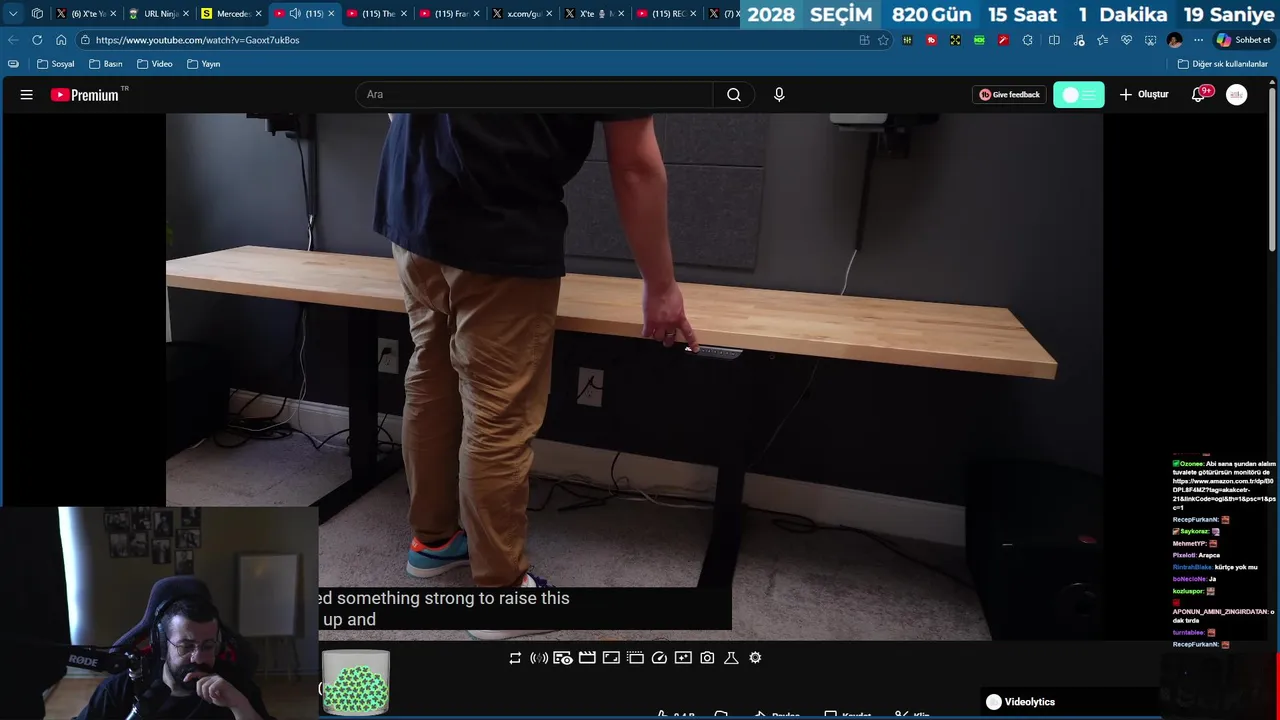1280x720 pixels.
Task: Click the red pickaxe extension icon
Action: click(1003, 40)
